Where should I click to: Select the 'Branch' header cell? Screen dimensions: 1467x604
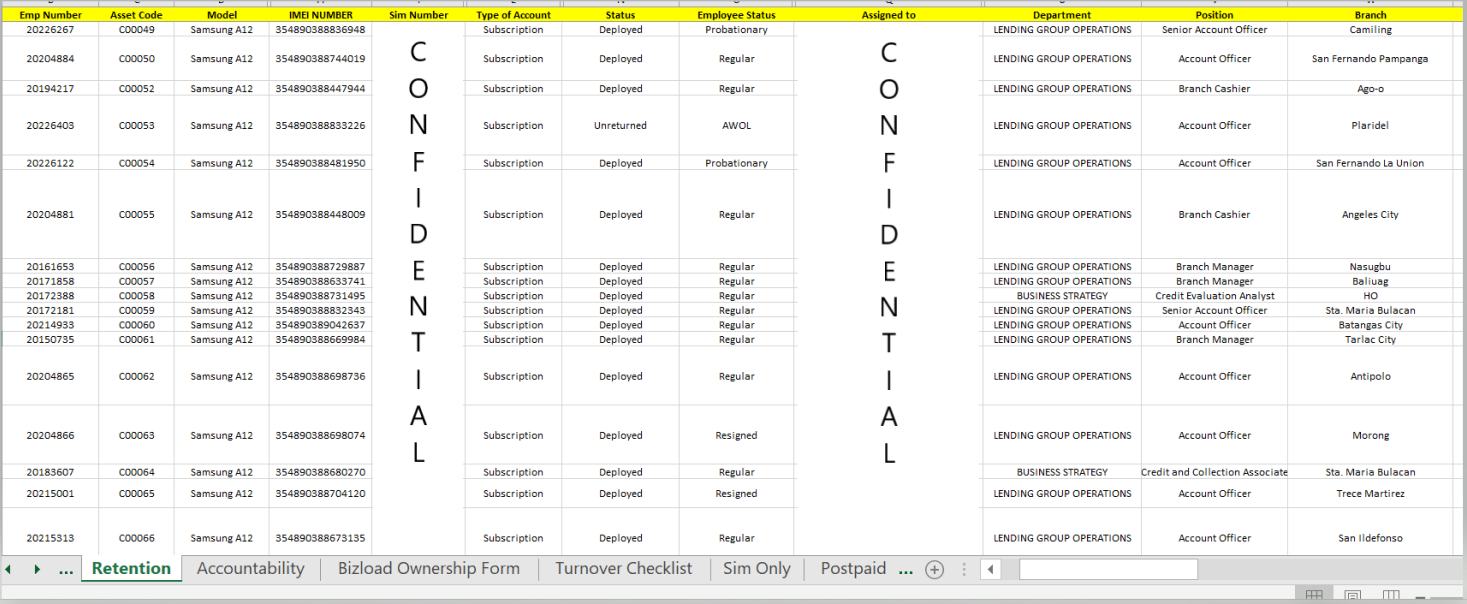pos(1370,15)
